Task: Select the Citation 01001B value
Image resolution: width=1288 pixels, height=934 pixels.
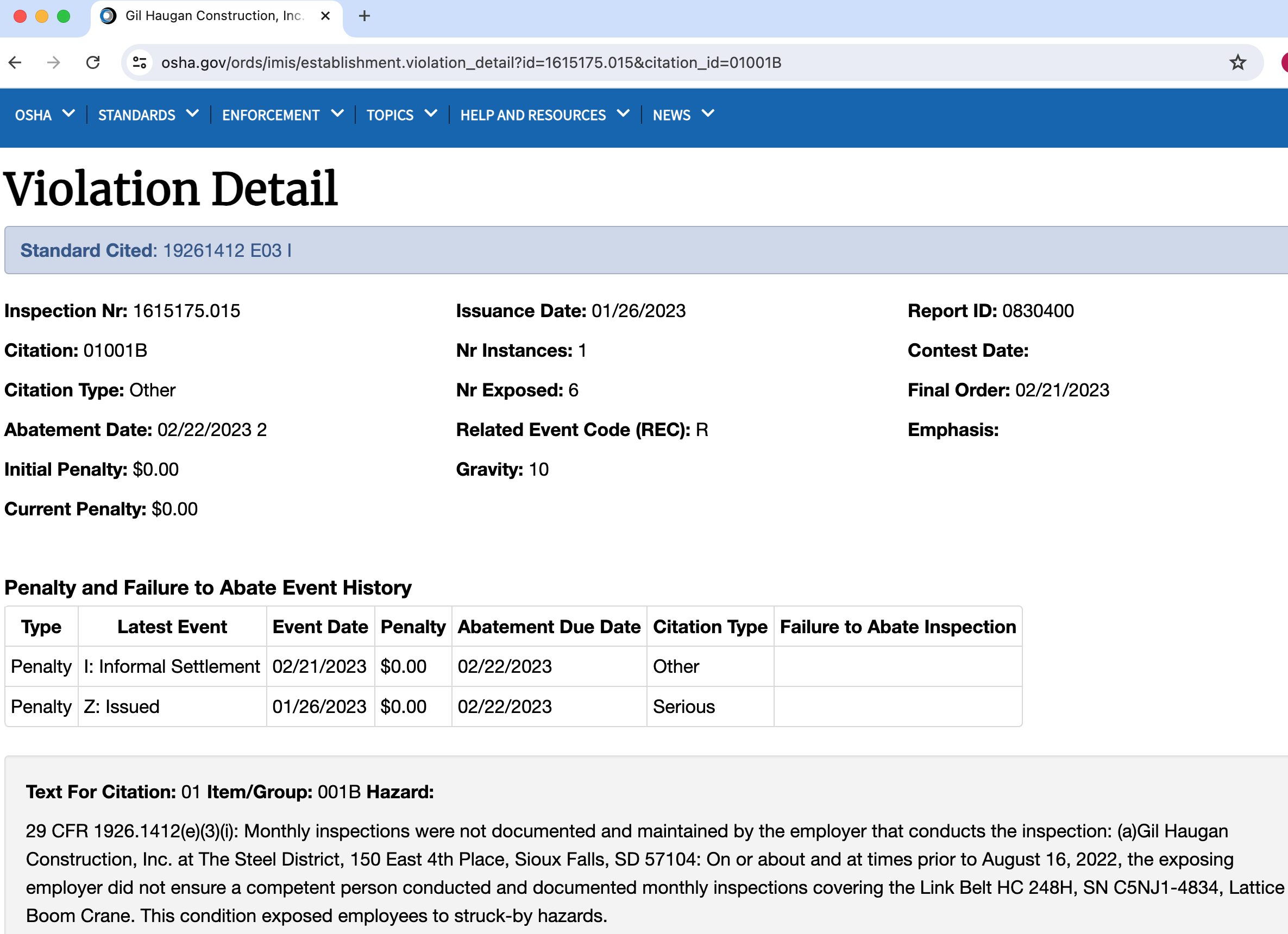Action: coord(115,351)
